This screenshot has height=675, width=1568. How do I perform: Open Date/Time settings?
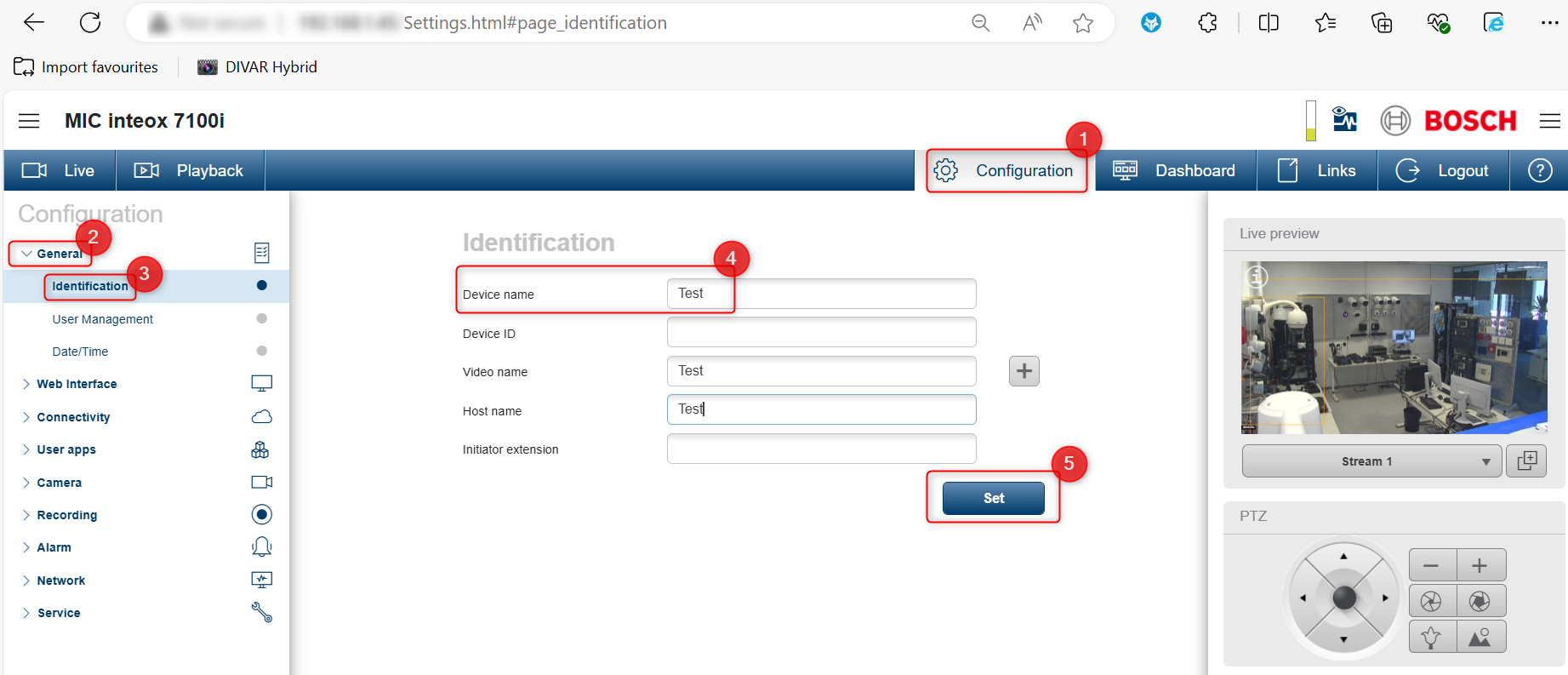pyautogui.click(x=80, y=352)
